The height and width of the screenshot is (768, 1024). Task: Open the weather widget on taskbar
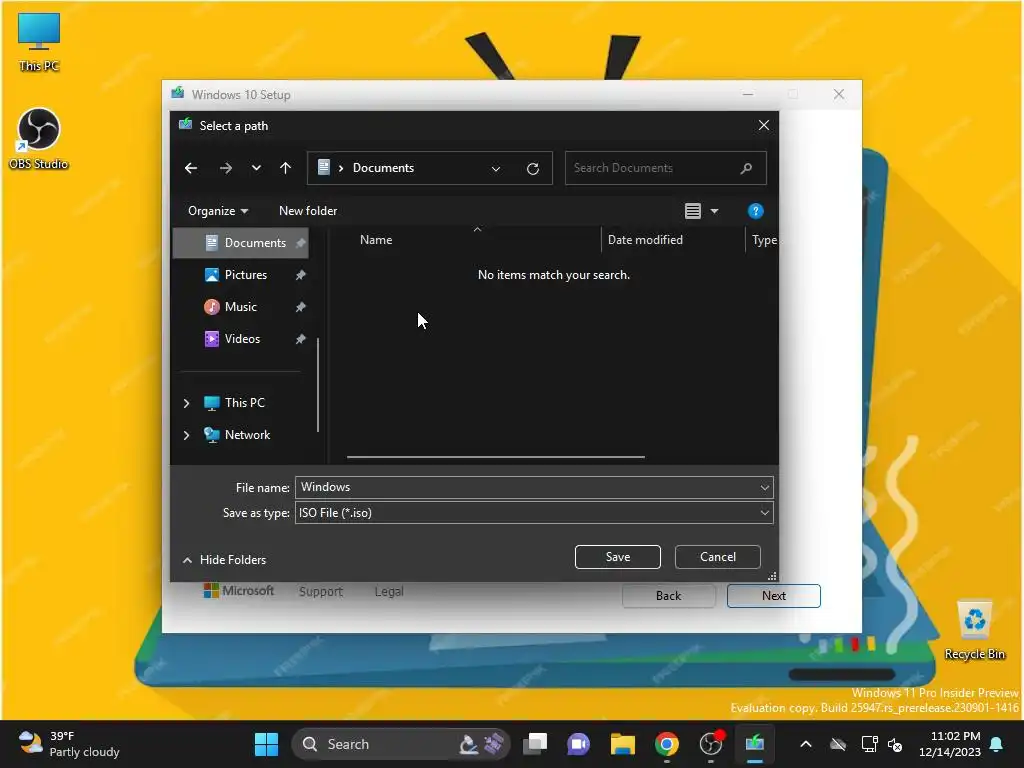click(69, 744)
